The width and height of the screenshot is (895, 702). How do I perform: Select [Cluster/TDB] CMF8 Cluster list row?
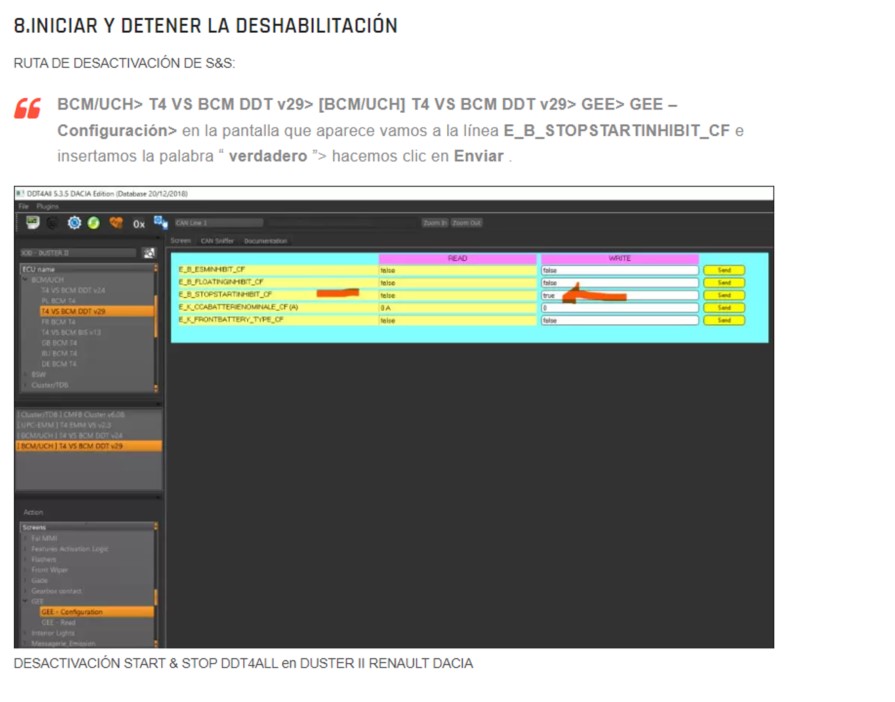click(88, 414)
